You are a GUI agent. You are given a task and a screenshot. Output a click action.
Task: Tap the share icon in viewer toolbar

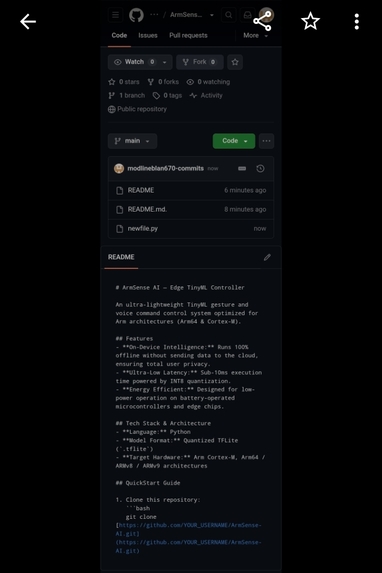(262, 21)
